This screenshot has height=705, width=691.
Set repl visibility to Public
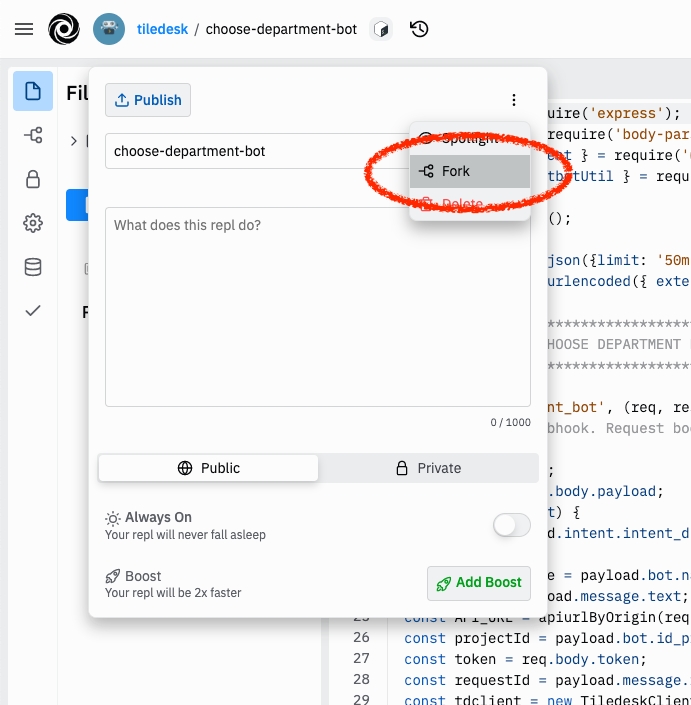(x=208, y=468)
